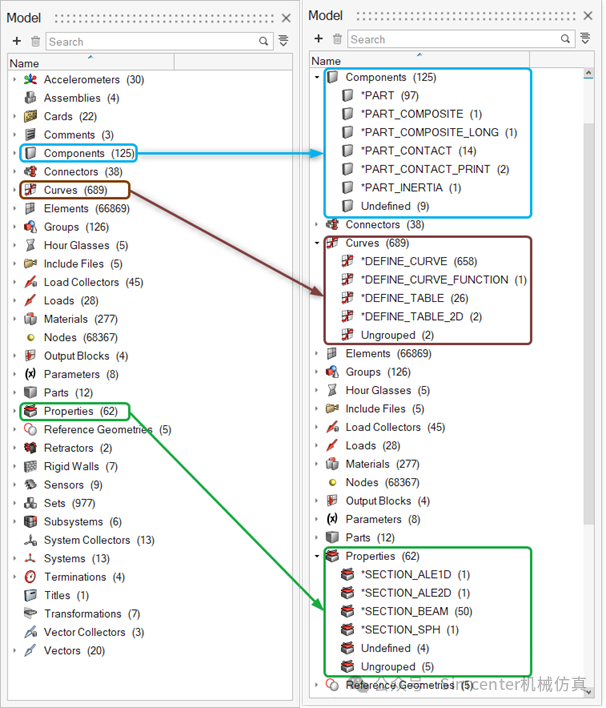Expand the Materials node in left tree
Image resolution: width=606 pixels, height=708 pixels.
(14, 320)
